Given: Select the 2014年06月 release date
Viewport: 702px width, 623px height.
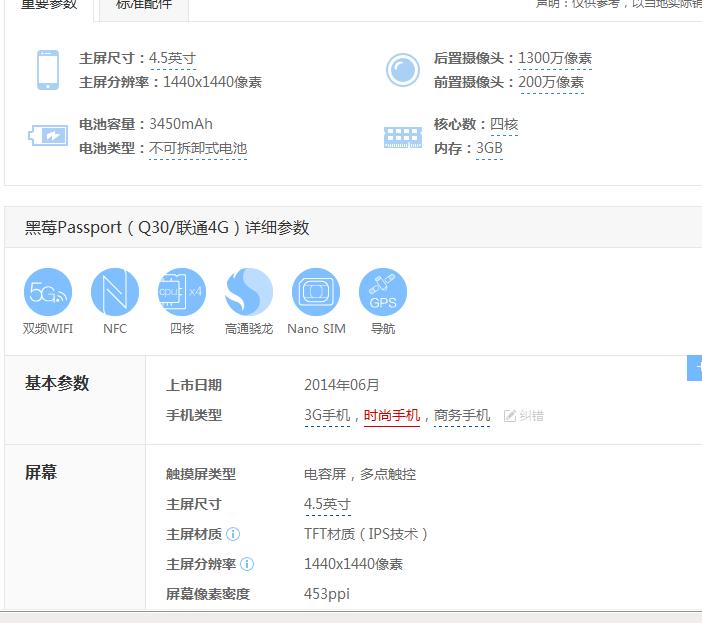Looking at the screenshot, I should [x=342, y=385].
